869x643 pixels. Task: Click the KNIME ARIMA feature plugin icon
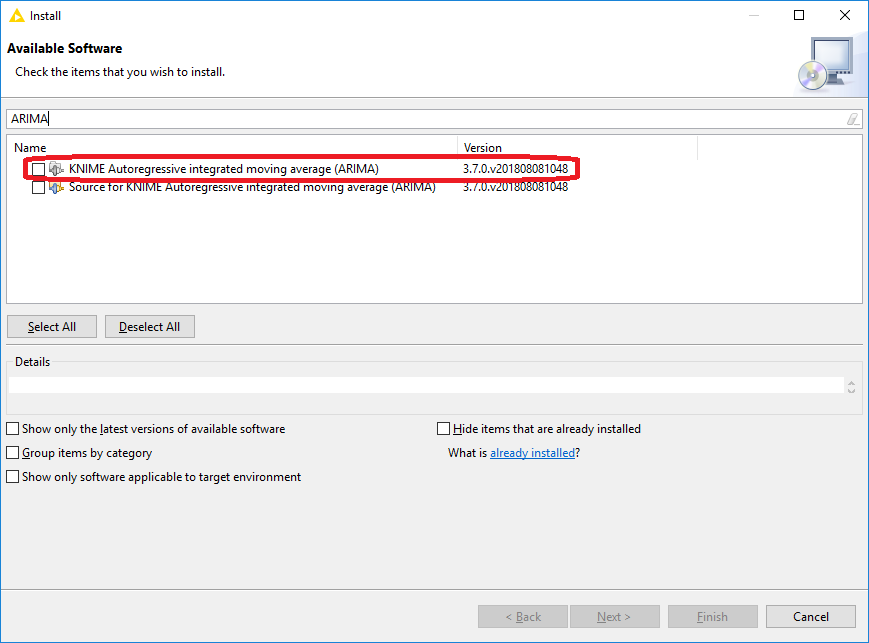tap(56, 169)
